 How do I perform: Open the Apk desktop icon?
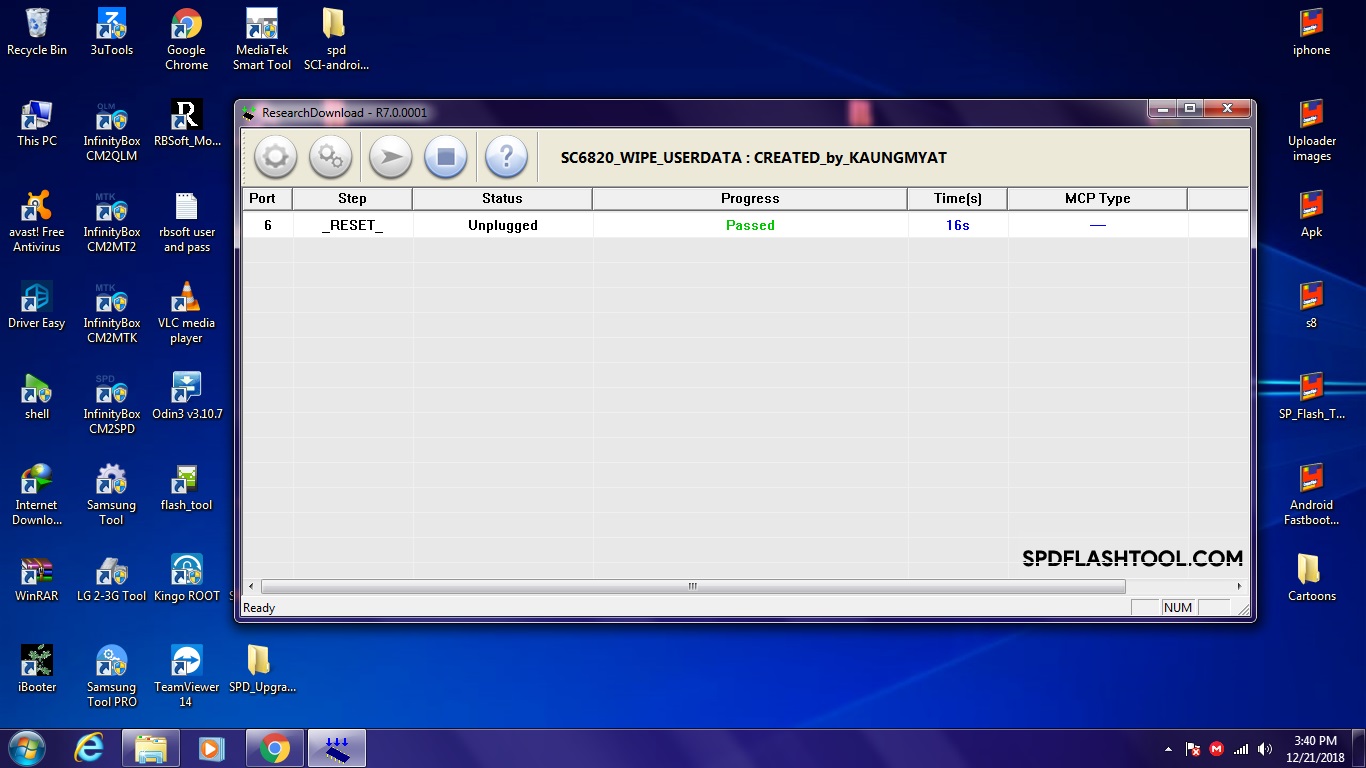(x=1311, y=214)
